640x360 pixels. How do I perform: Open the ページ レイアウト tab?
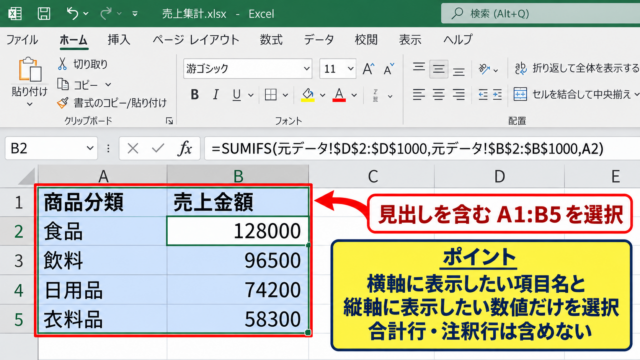point(196,40)
